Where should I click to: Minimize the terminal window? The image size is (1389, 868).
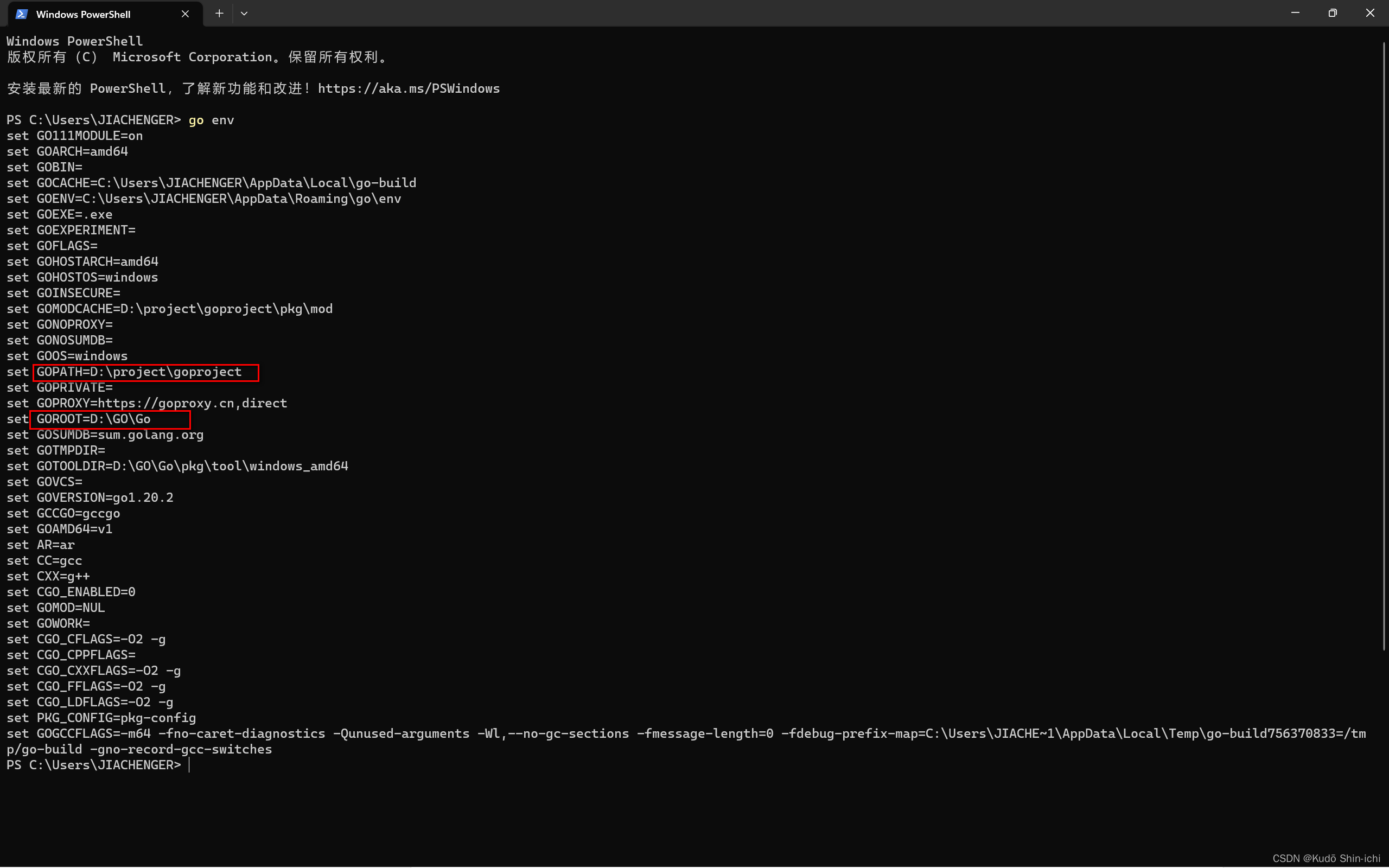1295,13
